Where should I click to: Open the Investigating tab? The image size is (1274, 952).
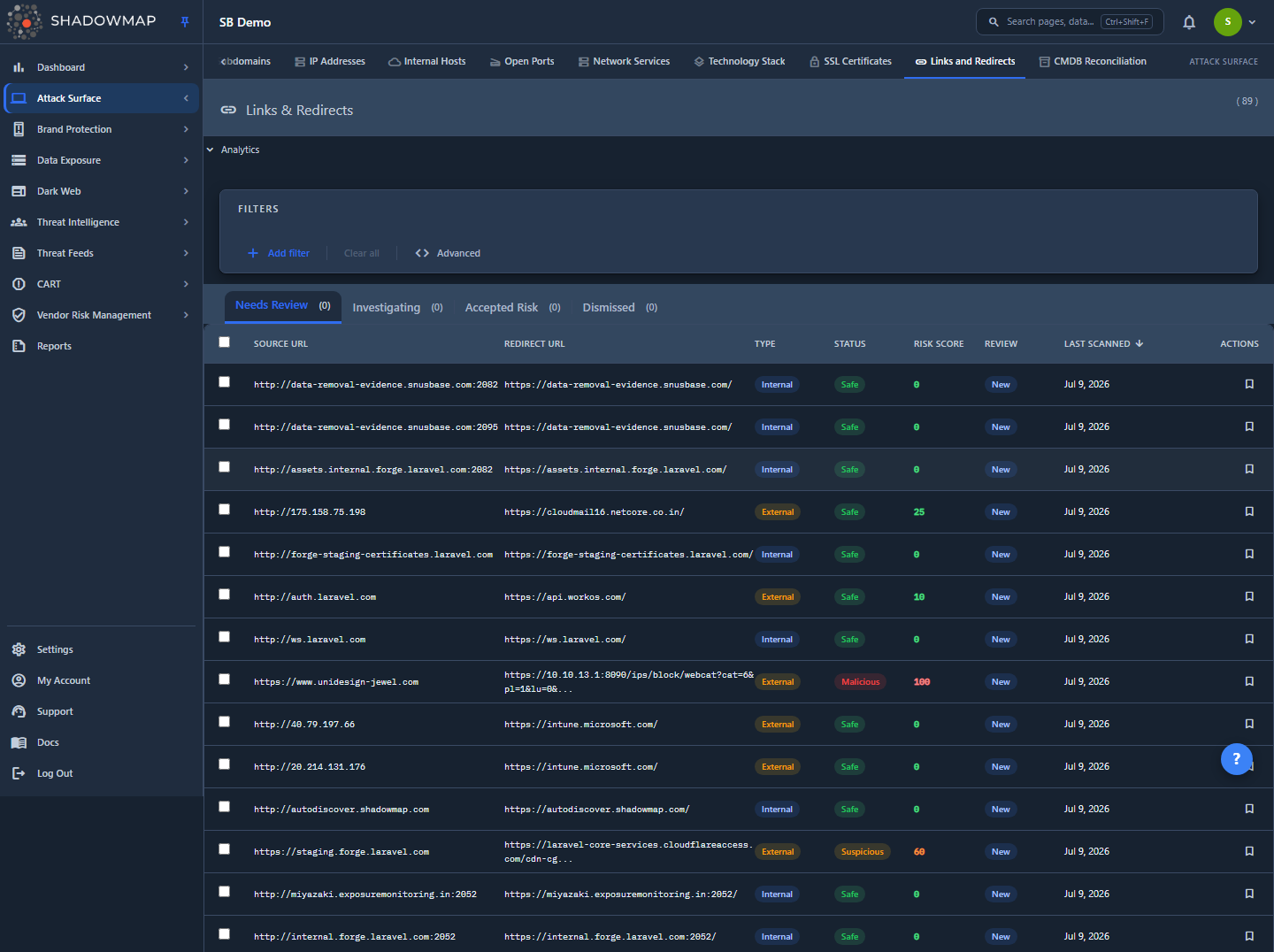pyautogui.click(x=397, y=308)
